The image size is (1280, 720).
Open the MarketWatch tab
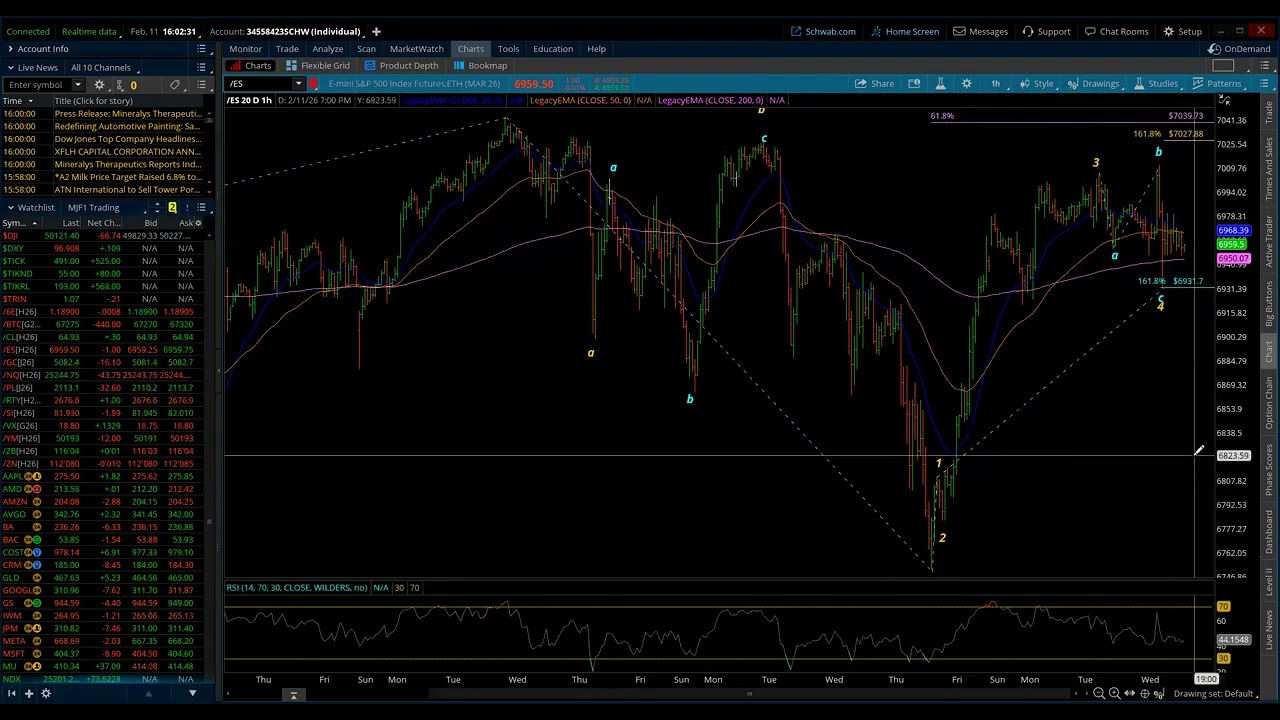pyautogui.click(x=416, y=49)
